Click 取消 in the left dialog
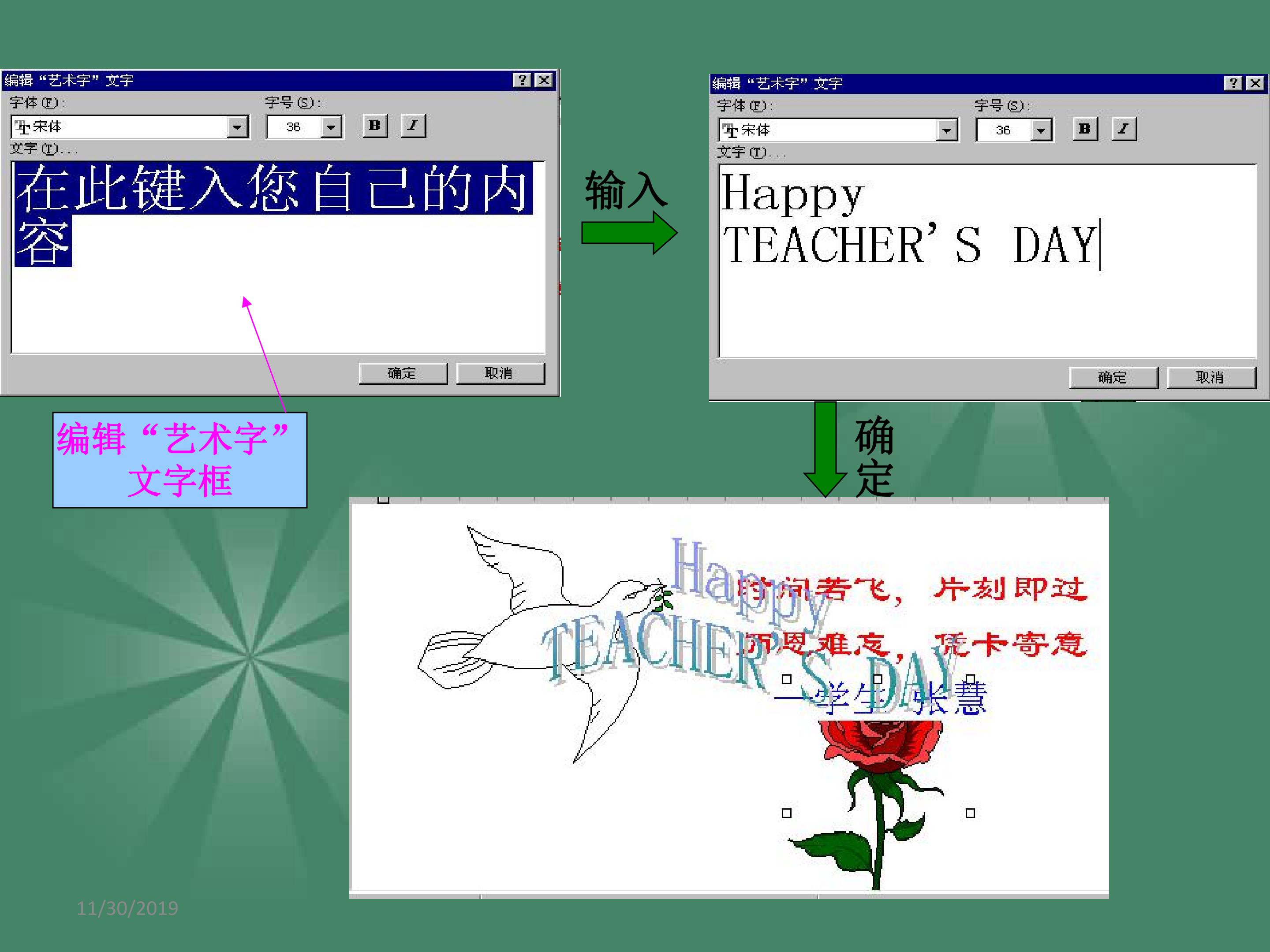Image resolution: width=1270 pixels, height=952 pixels. [500, 374]
